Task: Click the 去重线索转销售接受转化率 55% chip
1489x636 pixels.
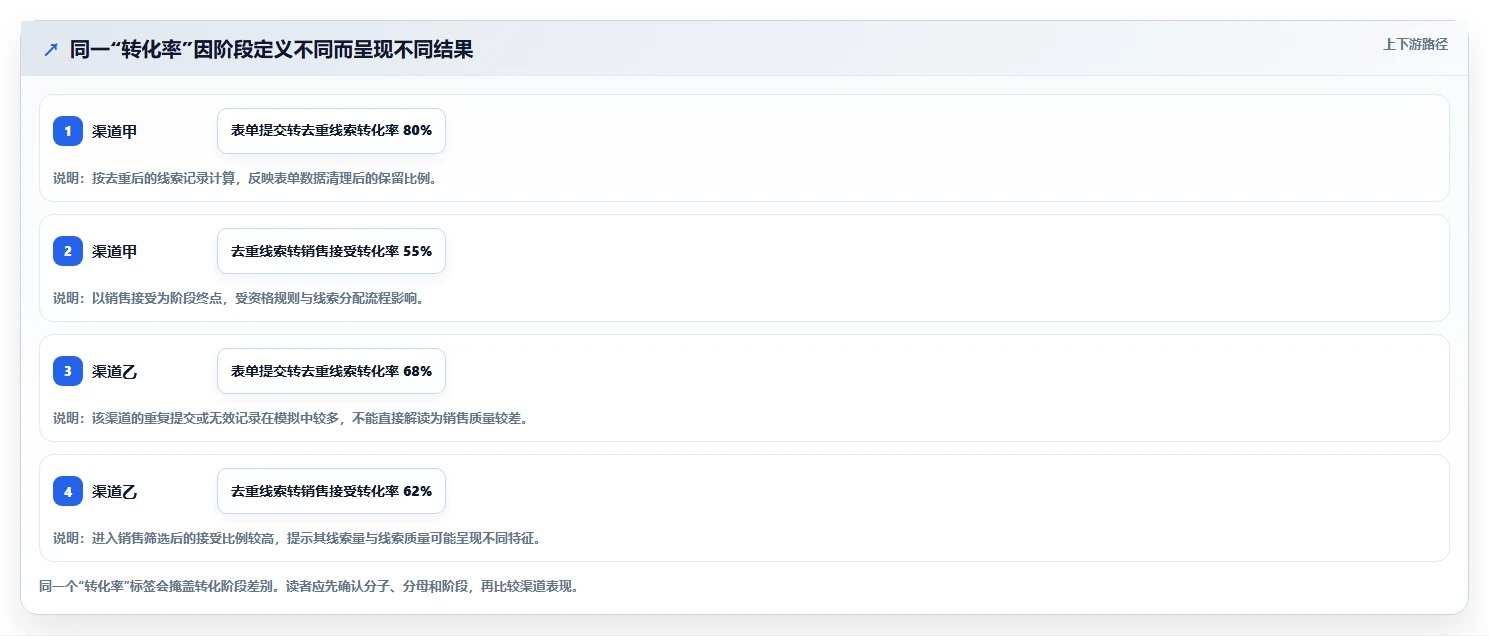Action: coord(331,251)
